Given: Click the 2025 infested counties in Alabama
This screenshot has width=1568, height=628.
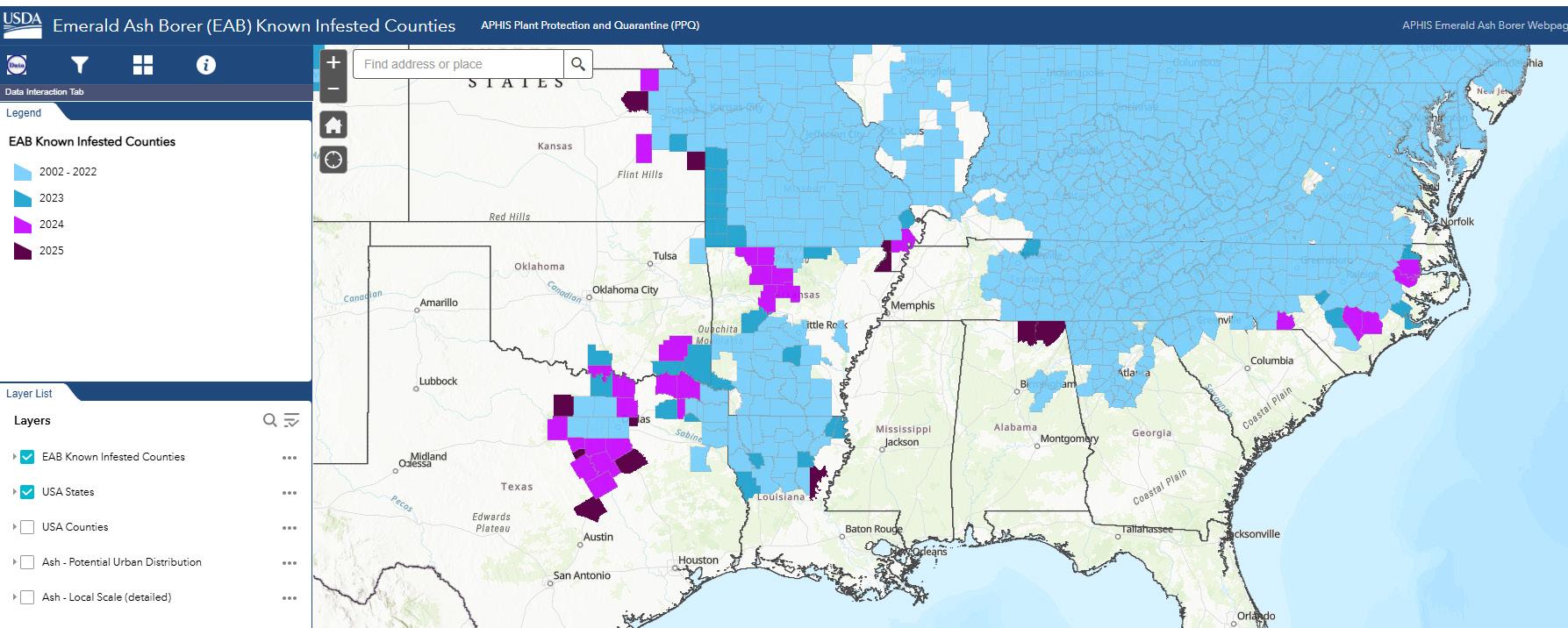Looking at the screenshot, I should pyautogui.click(x=1041, y=332).
